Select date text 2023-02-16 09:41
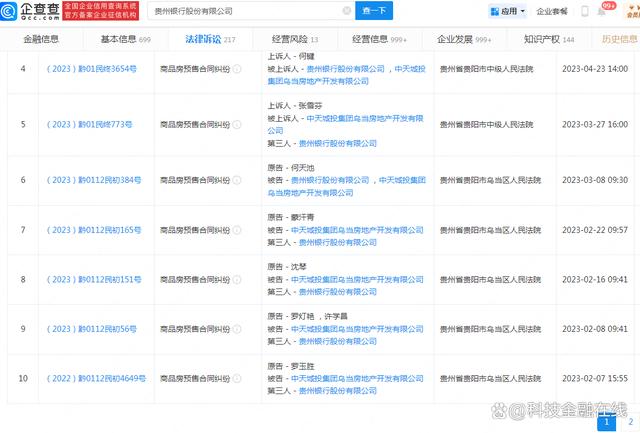This screenshot has width=640, height=433. click(x=595, y=280)
